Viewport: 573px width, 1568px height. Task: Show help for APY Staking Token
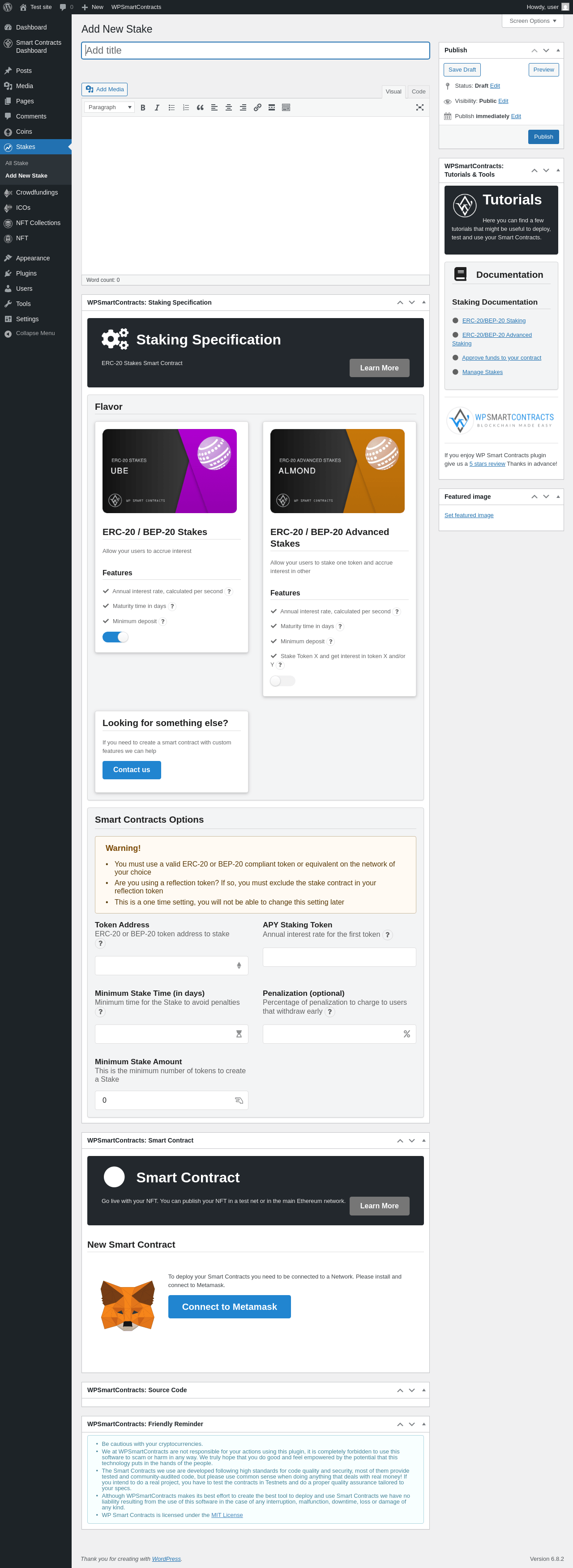click(387, 935)
